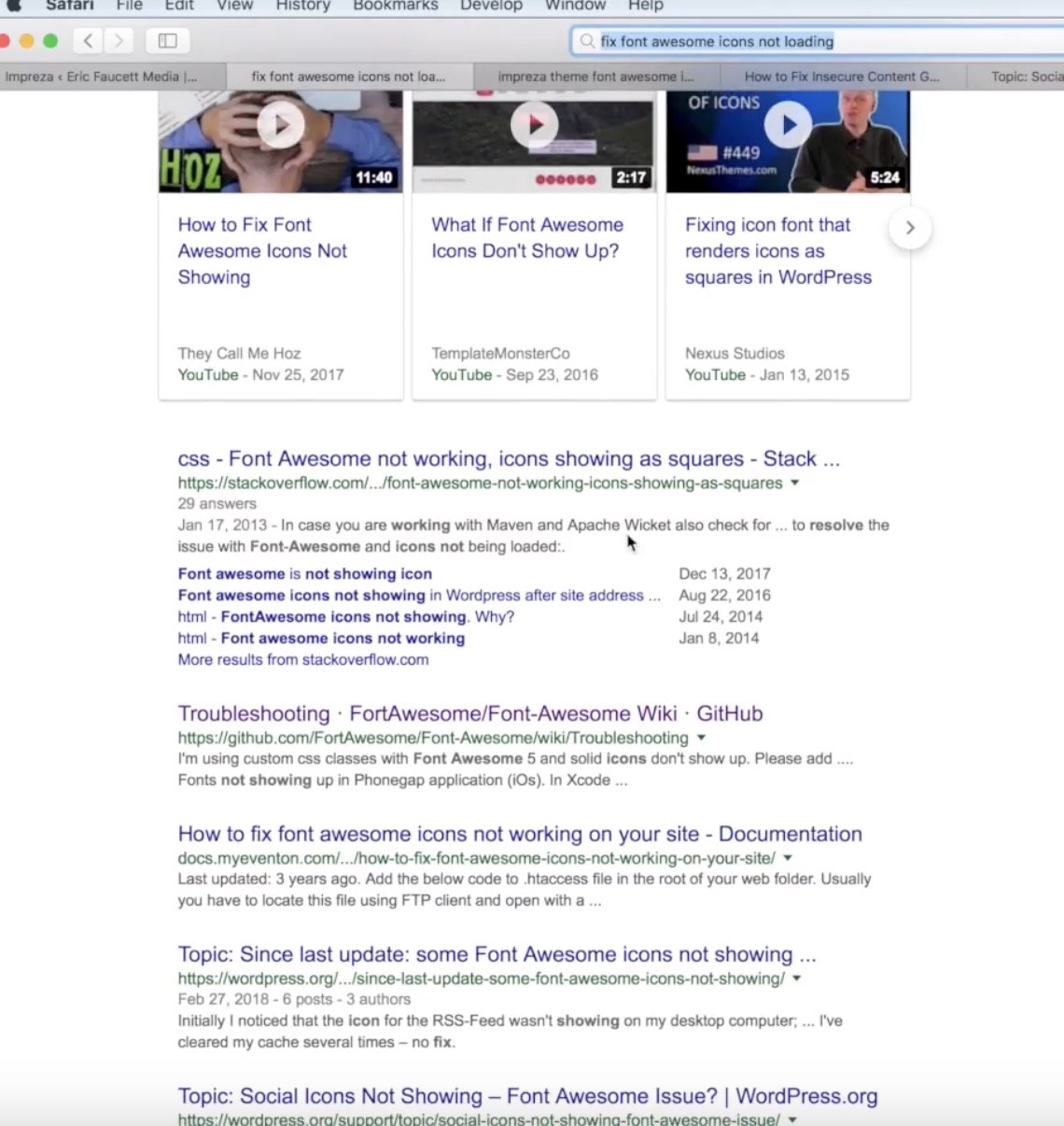This screenshot has height=1126, width=1064.
Task: Expand options for the GitHub Troubleshooting result URL
Action: [x=701, y=738]
